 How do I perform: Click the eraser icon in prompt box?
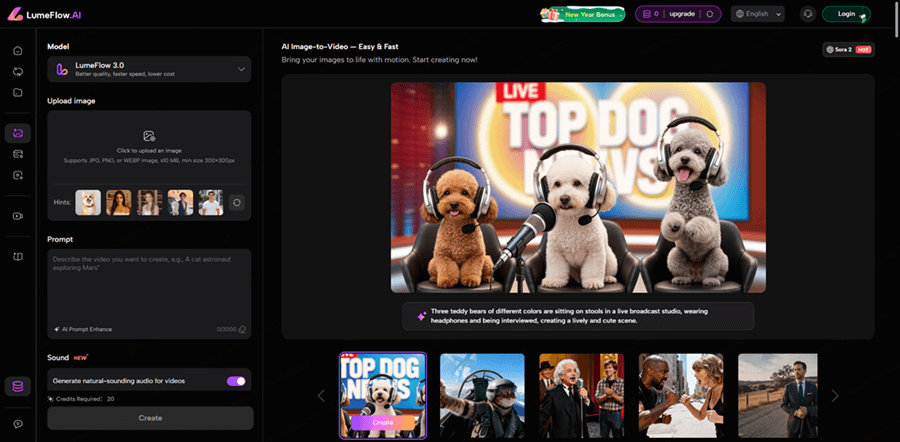click(242, 328)
